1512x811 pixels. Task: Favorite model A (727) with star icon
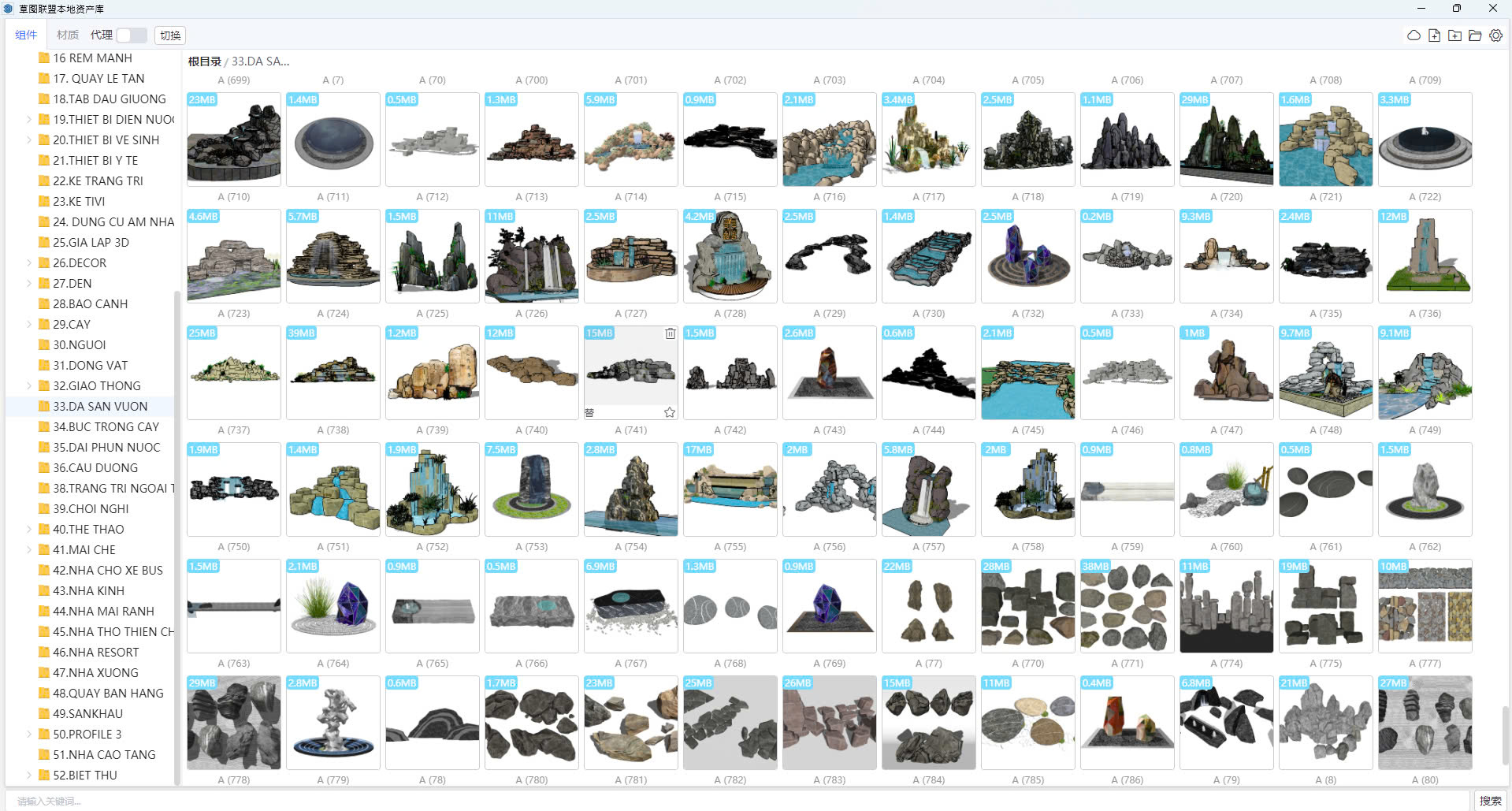(670, 412)
